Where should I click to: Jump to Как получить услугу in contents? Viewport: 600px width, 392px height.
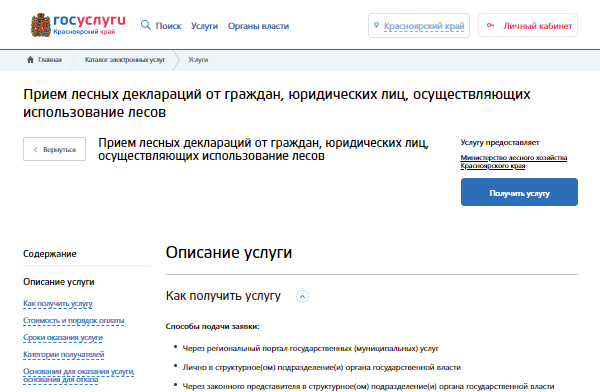(58, 304)
